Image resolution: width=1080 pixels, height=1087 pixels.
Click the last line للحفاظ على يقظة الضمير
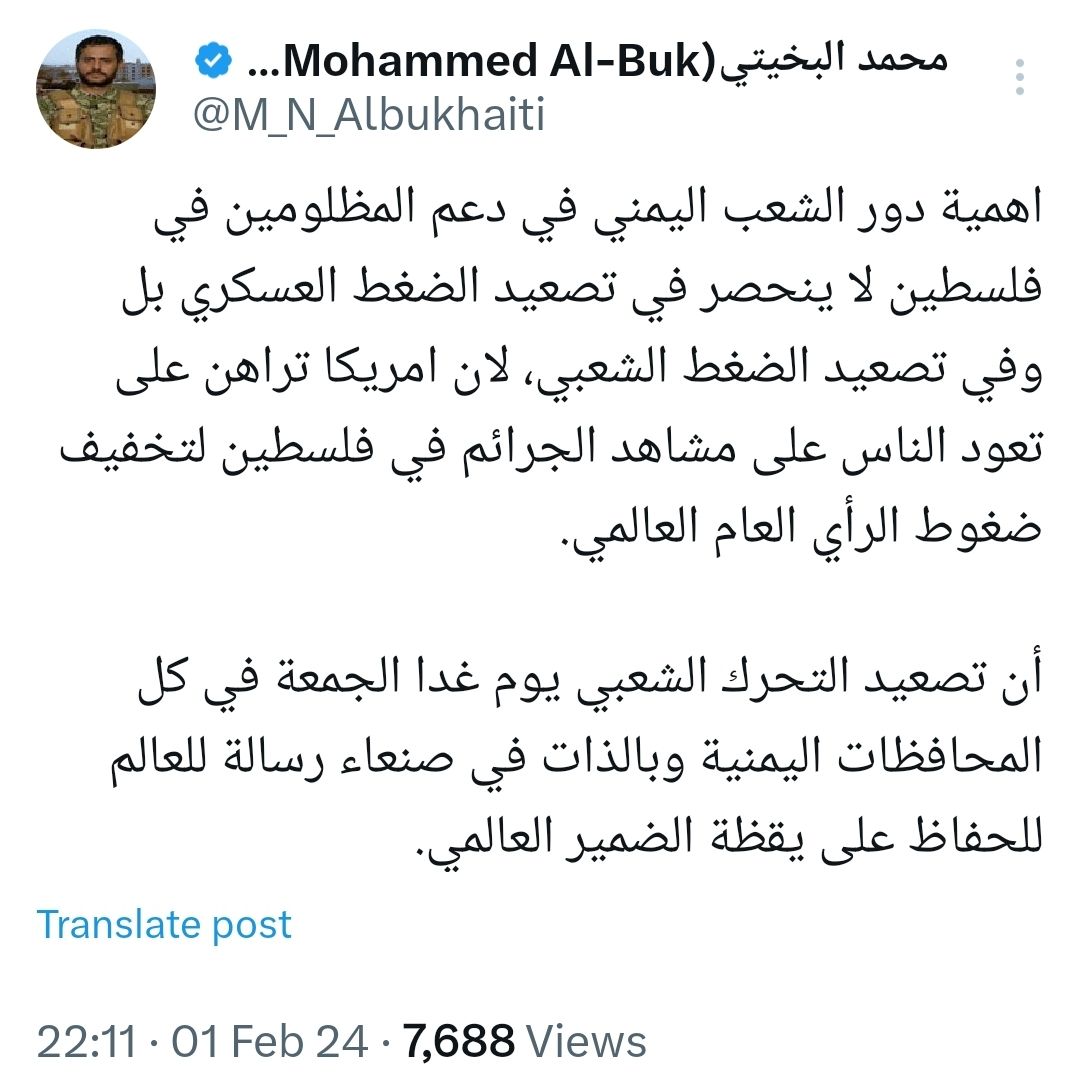tap(730, 842)
